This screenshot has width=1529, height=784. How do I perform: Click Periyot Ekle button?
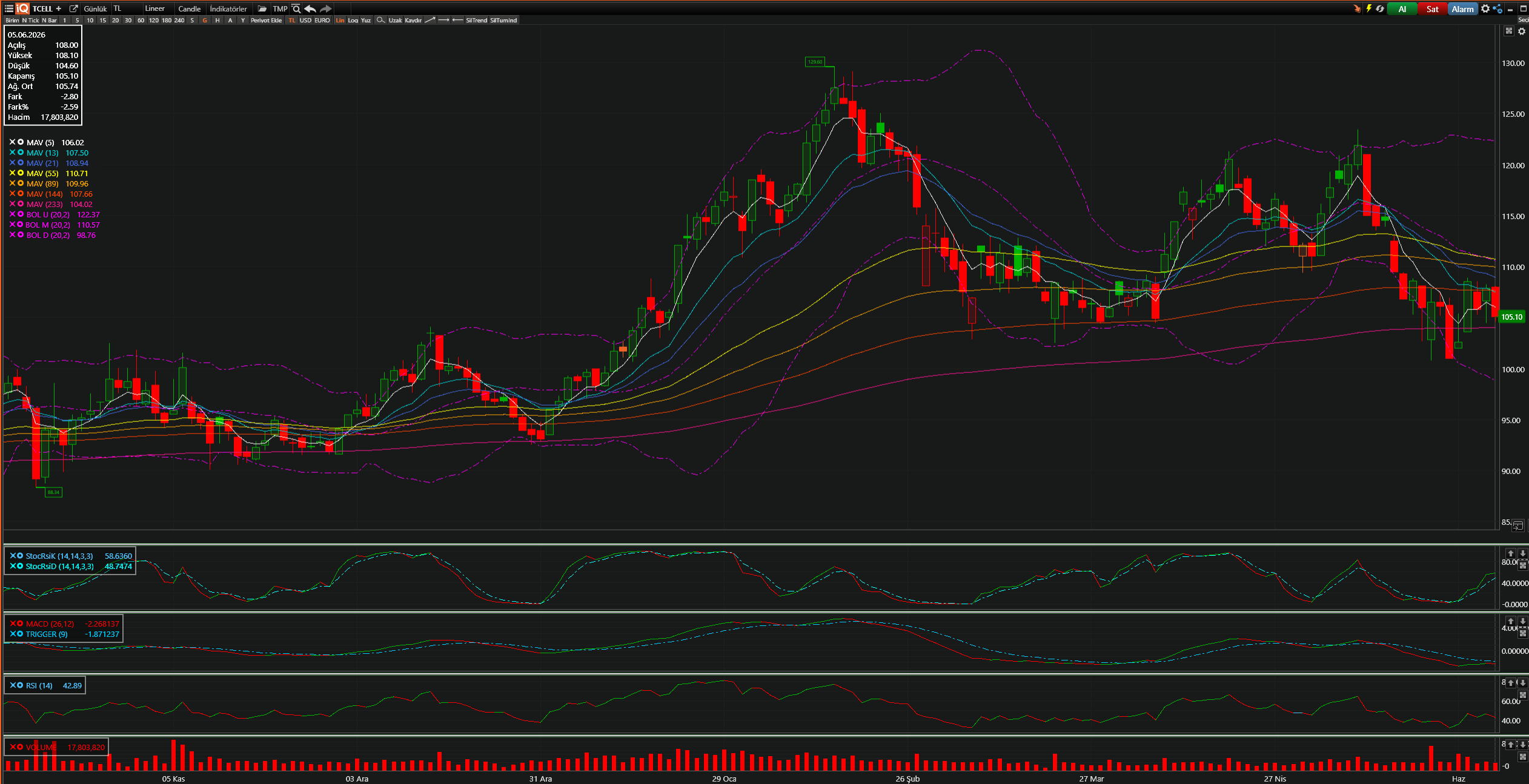coord(266,20)
